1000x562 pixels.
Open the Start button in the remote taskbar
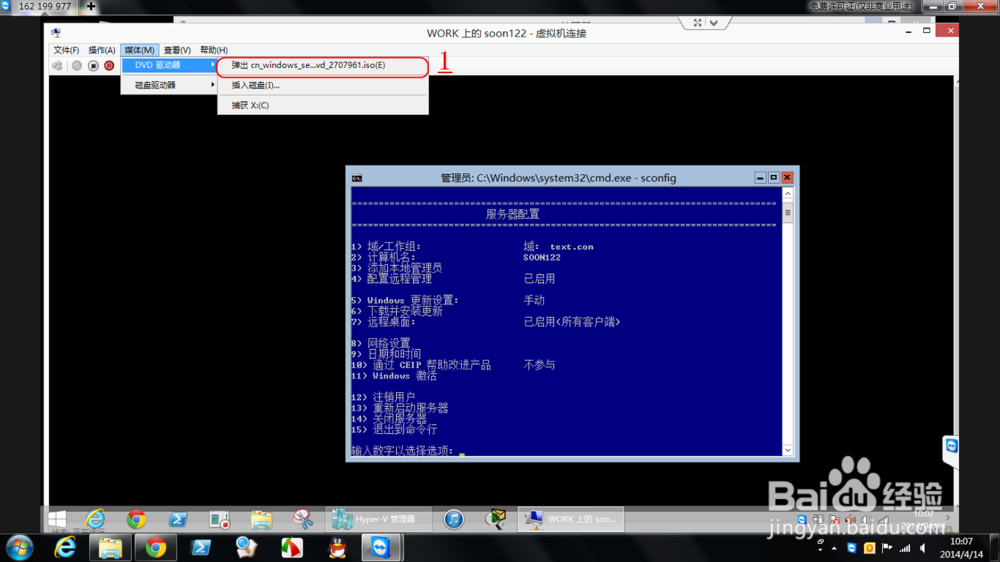57,519
